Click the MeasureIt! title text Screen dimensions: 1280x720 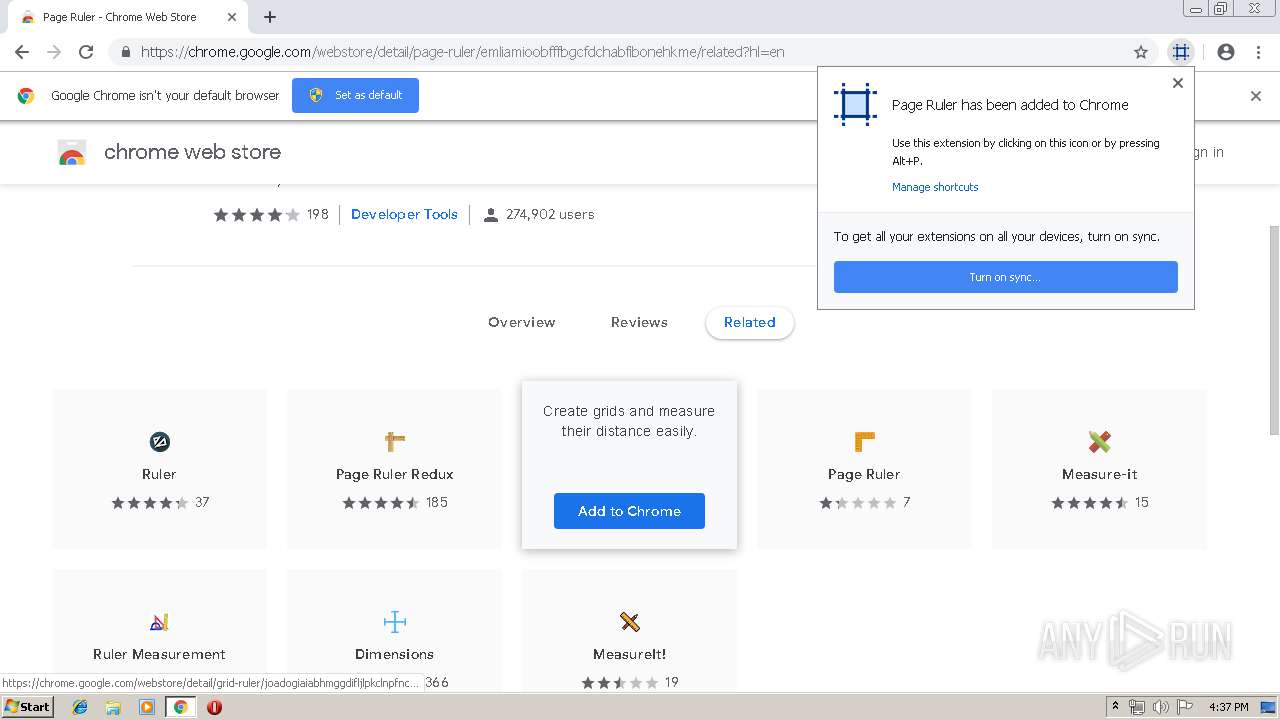click(x=629, y=654)
